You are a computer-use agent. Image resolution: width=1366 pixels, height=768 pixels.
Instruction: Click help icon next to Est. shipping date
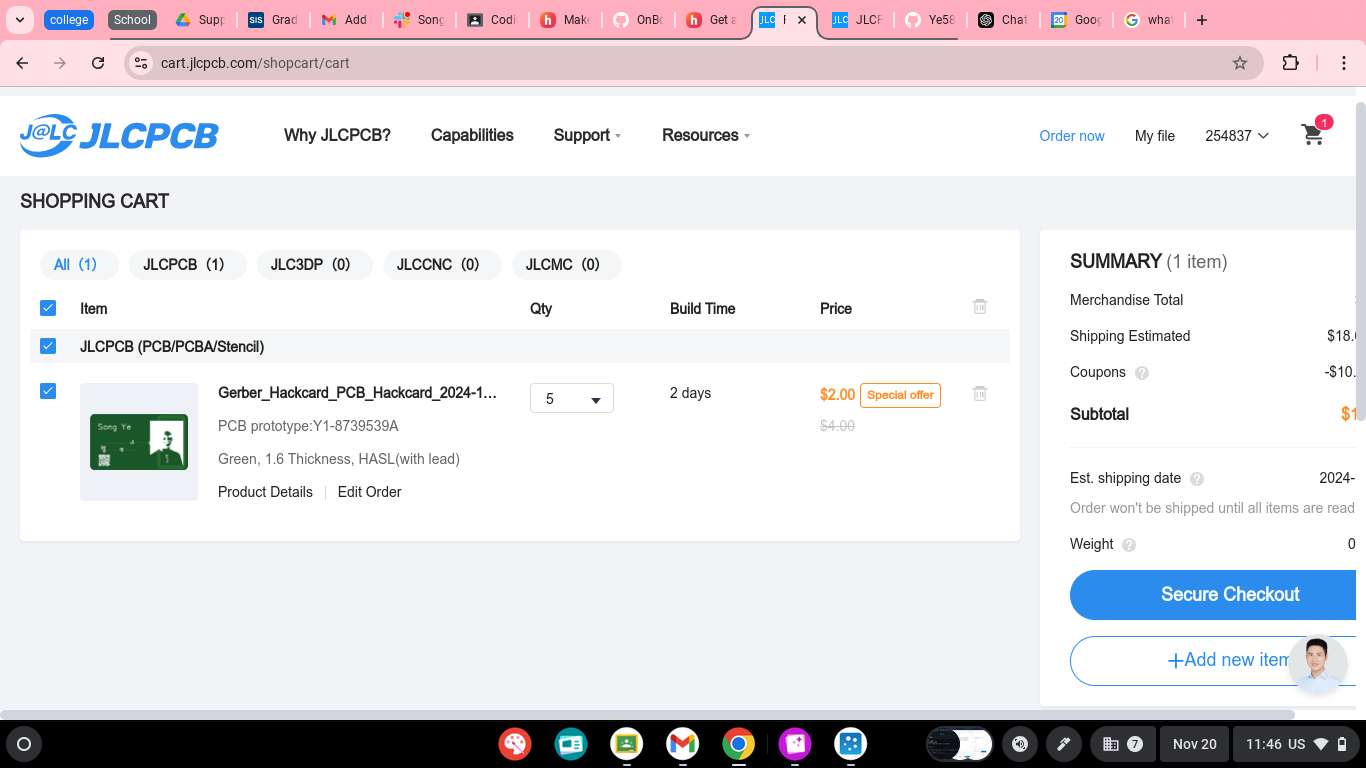tap(1197, 479)
